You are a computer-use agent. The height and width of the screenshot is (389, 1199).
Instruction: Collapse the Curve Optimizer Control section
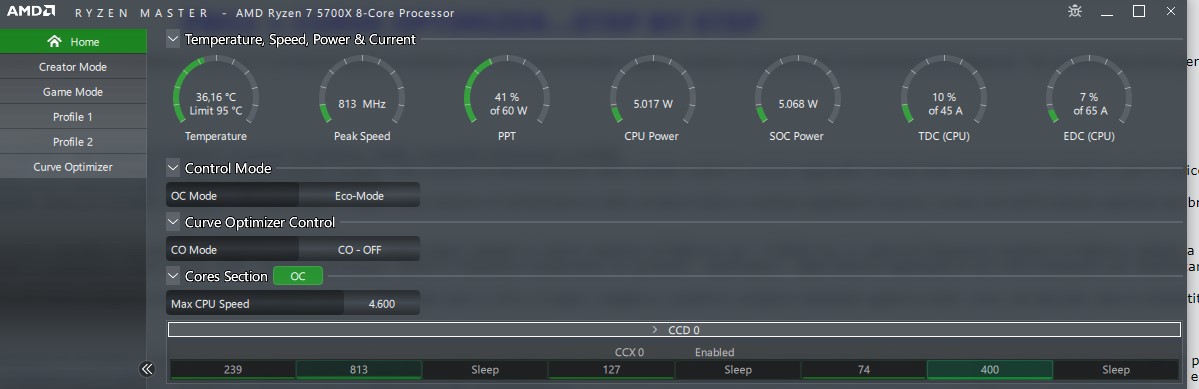pos(173,222)
